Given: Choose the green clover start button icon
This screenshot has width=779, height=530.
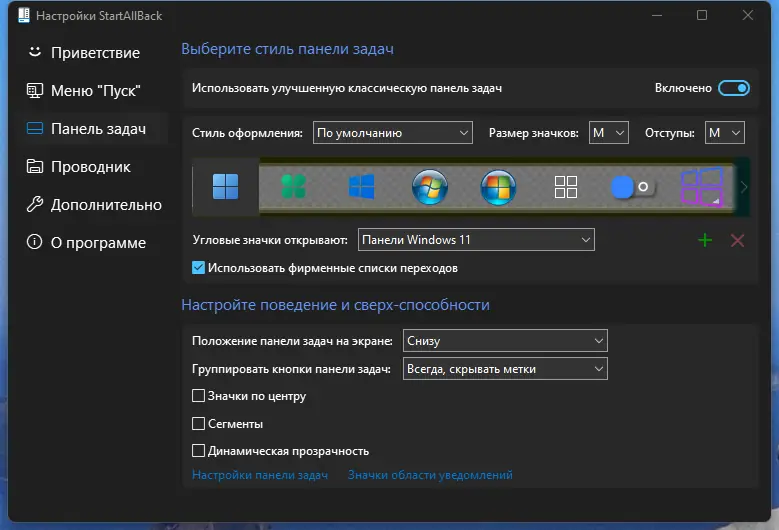Looking at the screenshot, I should point(293,187).
